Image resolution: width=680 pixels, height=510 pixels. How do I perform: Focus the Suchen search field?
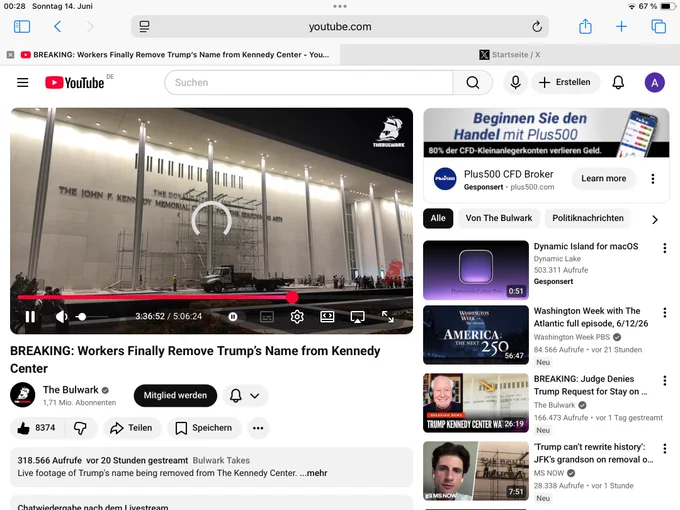click(309, 82)
